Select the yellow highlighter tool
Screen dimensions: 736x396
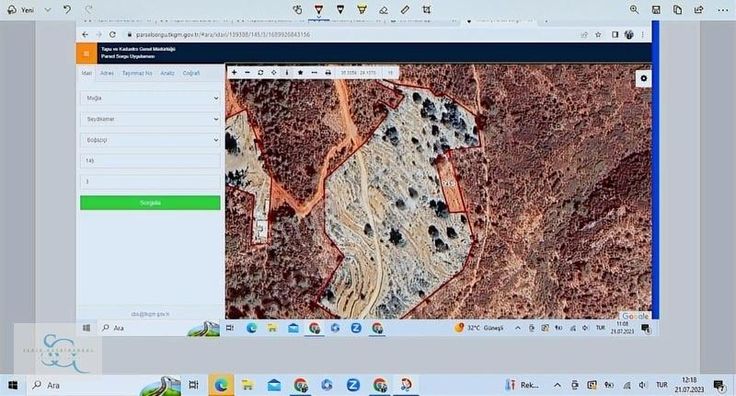pos(362,9)
